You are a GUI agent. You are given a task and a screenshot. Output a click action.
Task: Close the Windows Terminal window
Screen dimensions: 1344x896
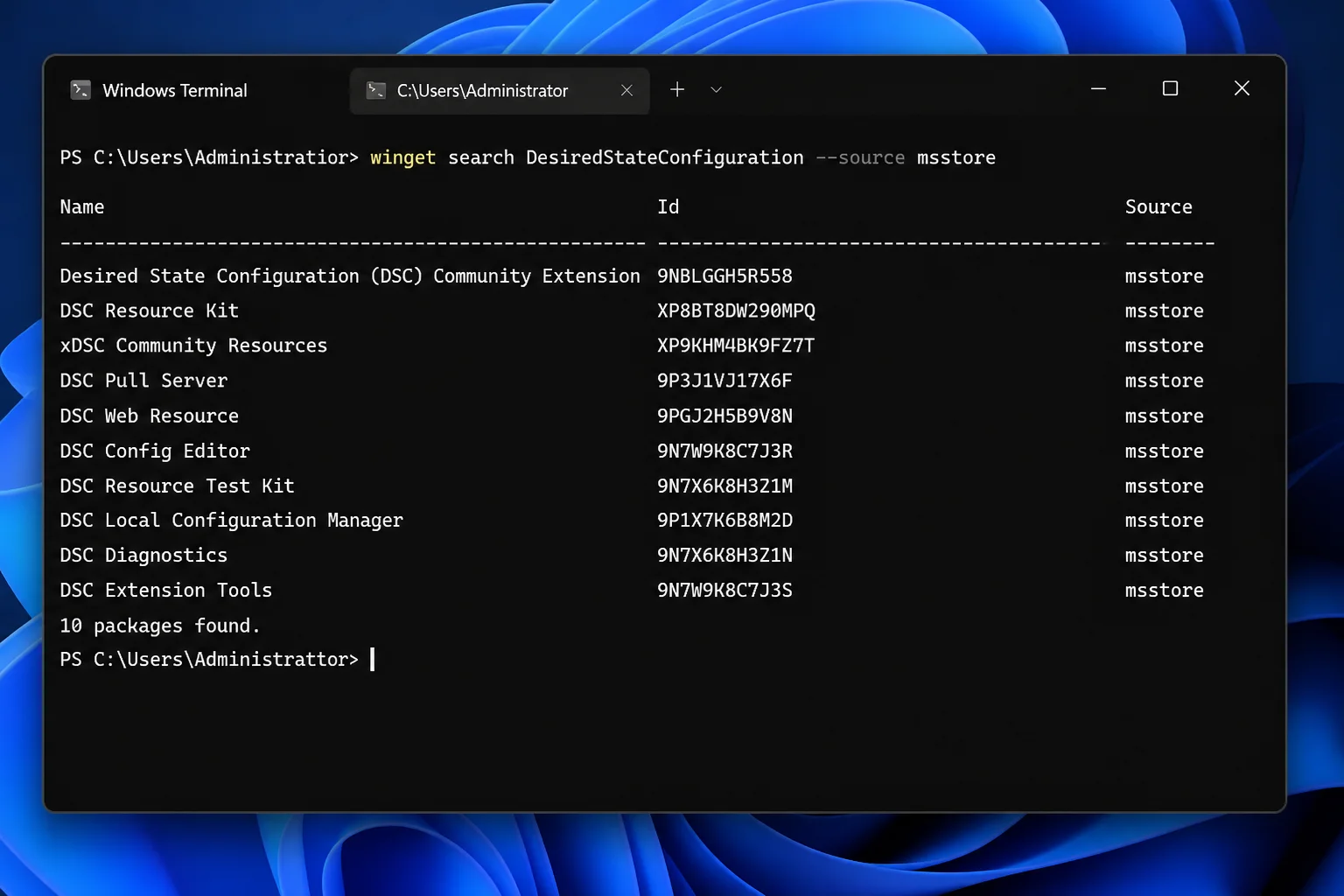pyautogui.click(x=1242, y=88)
